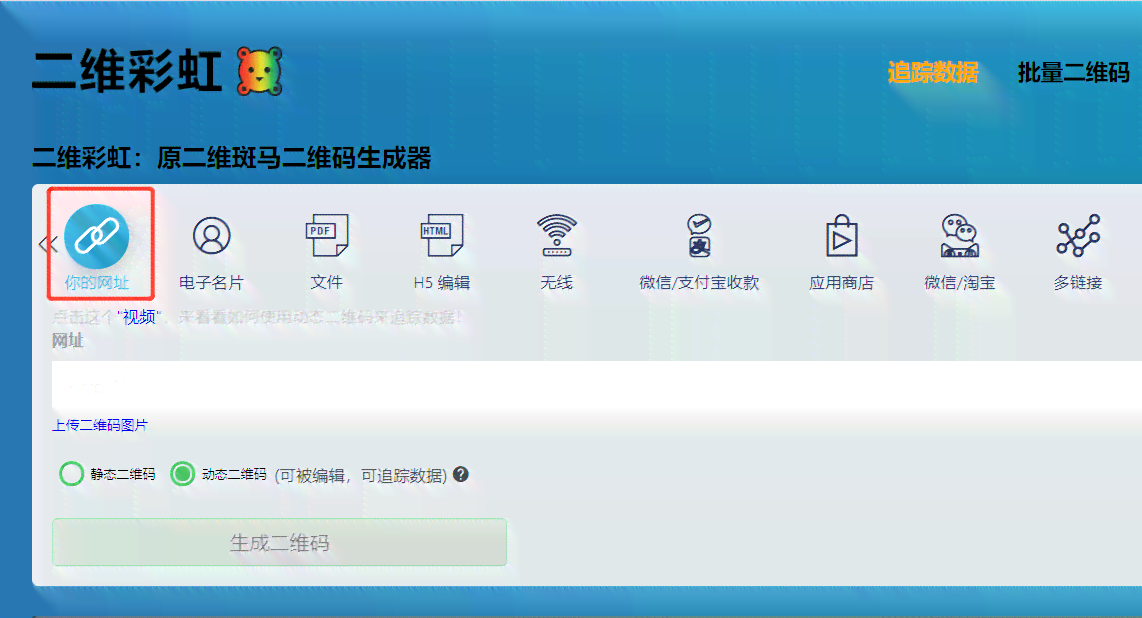Open the 追踪数据 menu item
The height and width of the screenshot is (618, 1142).
tap(933, 72)
